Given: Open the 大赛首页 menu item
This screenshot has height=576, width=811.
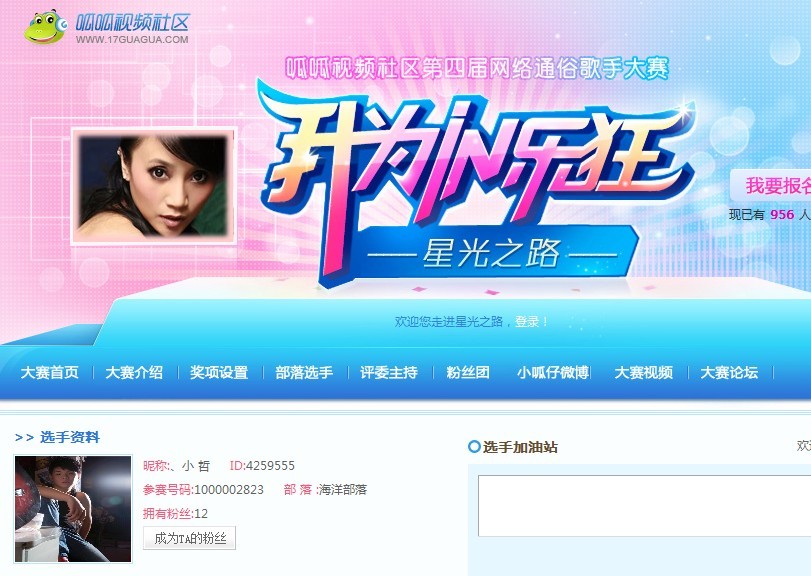Looking at the screenshot, I should (50, 372).
